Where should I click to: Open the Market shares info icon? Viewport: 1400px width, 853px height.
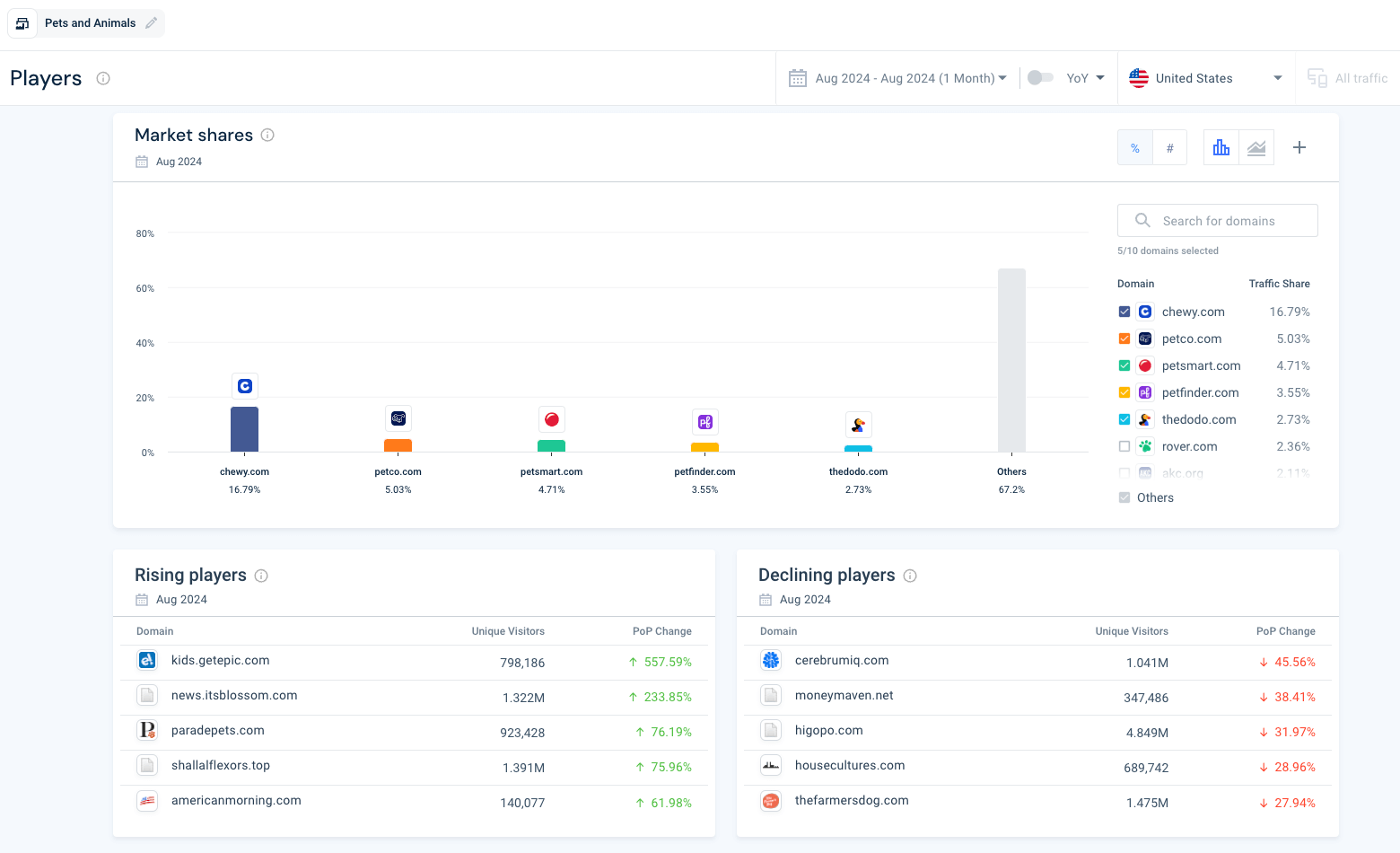tap(267, 135)
